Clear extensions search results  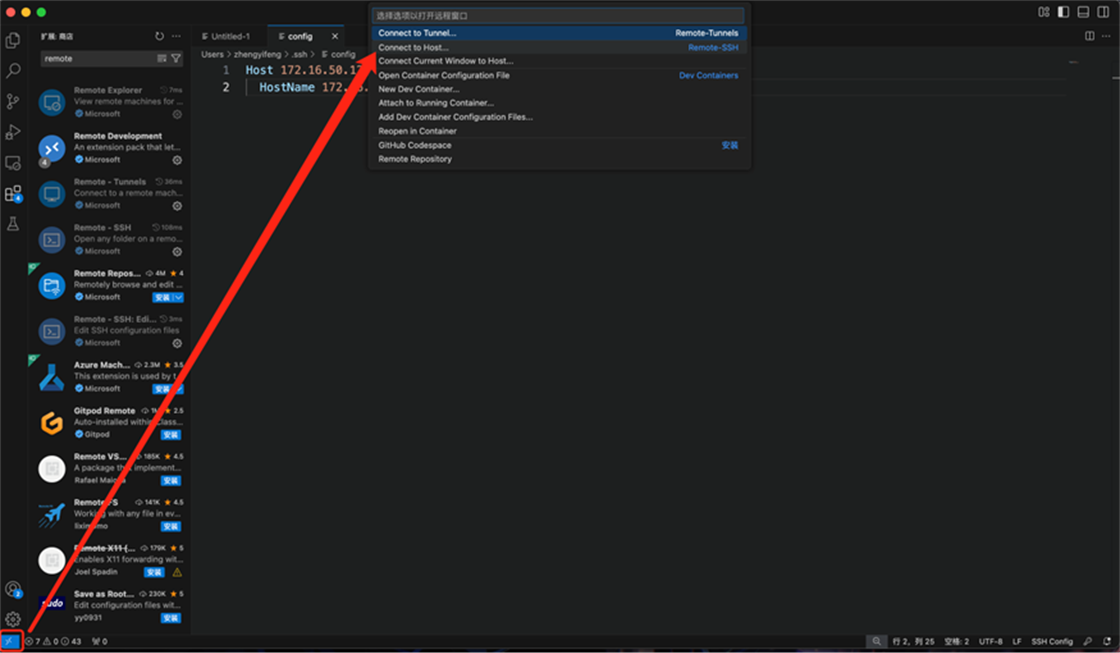(162, 59)
